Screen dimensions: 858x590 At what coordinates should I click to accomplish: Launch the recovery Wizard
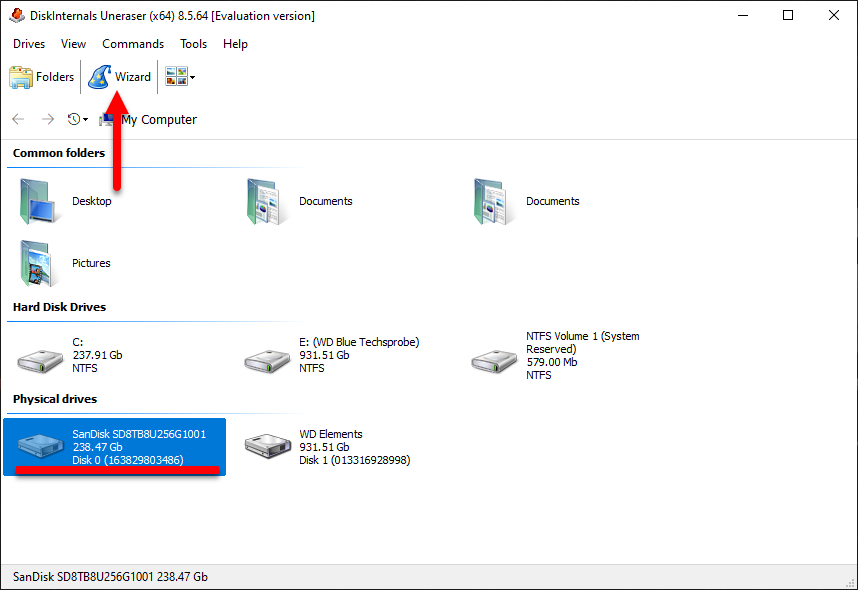tap(119, 77)
